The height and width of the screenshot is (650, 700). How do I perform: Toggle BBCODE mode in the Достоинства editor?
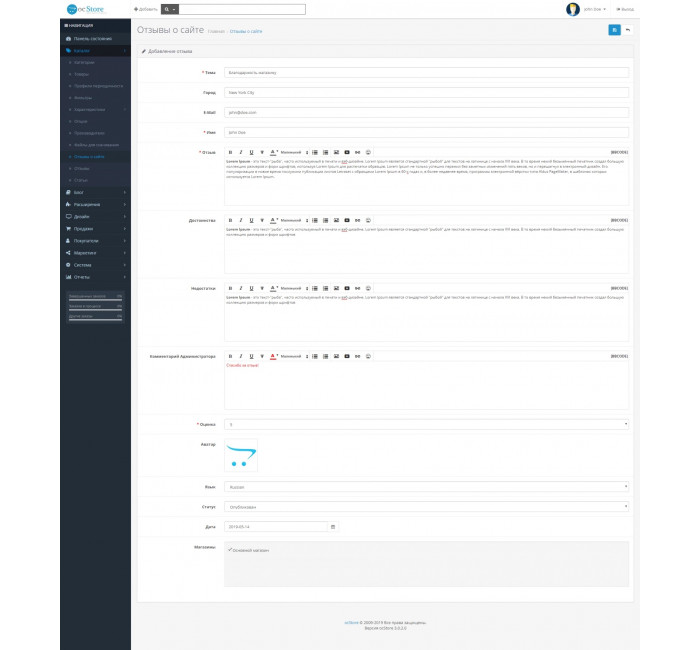[x=619, y=220]
